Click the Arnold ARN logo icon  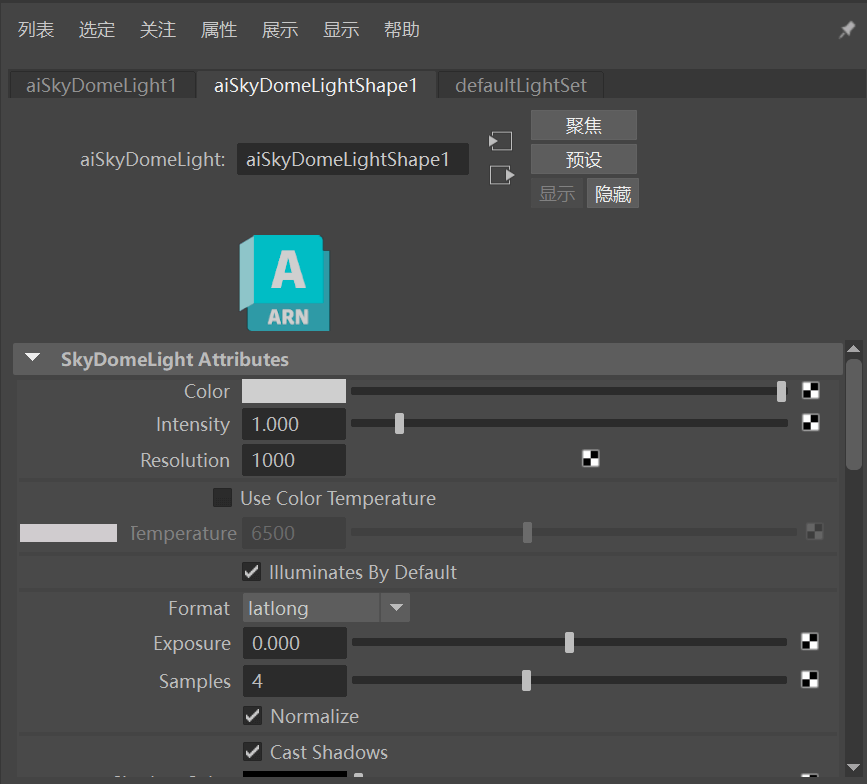[284, 283]
